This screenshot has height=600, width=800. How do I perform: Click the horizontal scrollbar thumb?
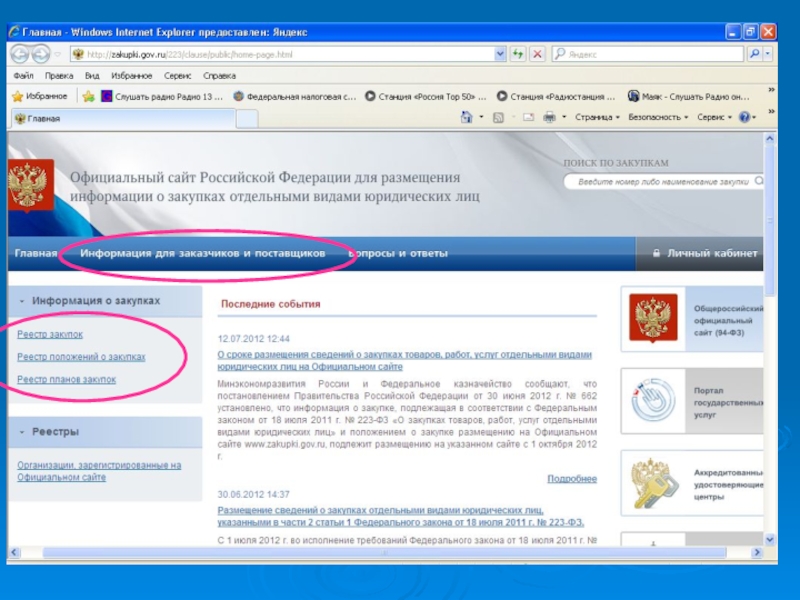(385, 553)
